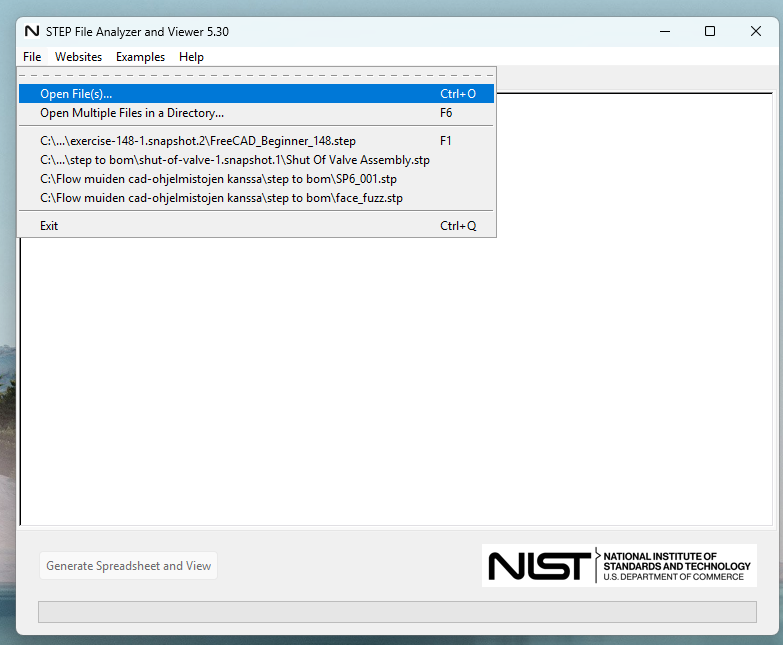
Task: Open recent Shut Of Valve Assembly.stp
Action: point(235,160)
